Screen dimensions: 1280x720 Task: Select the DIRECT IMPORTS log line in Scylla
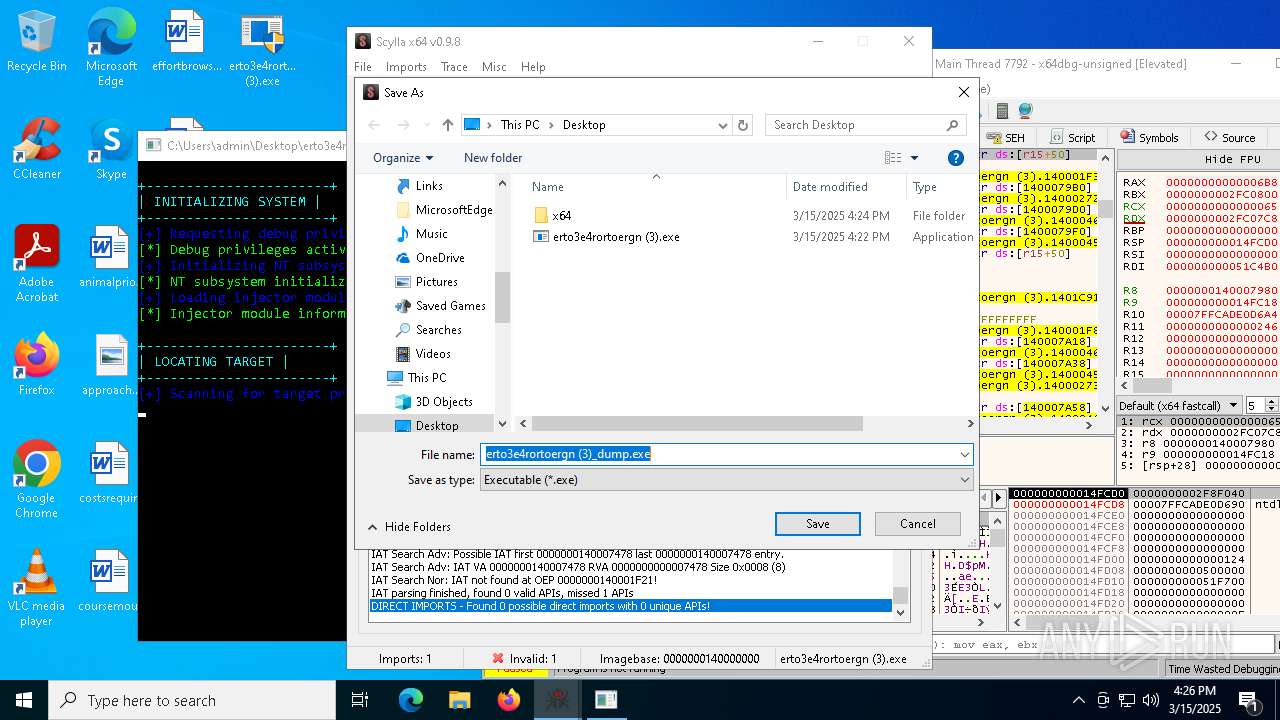point(630,606)
